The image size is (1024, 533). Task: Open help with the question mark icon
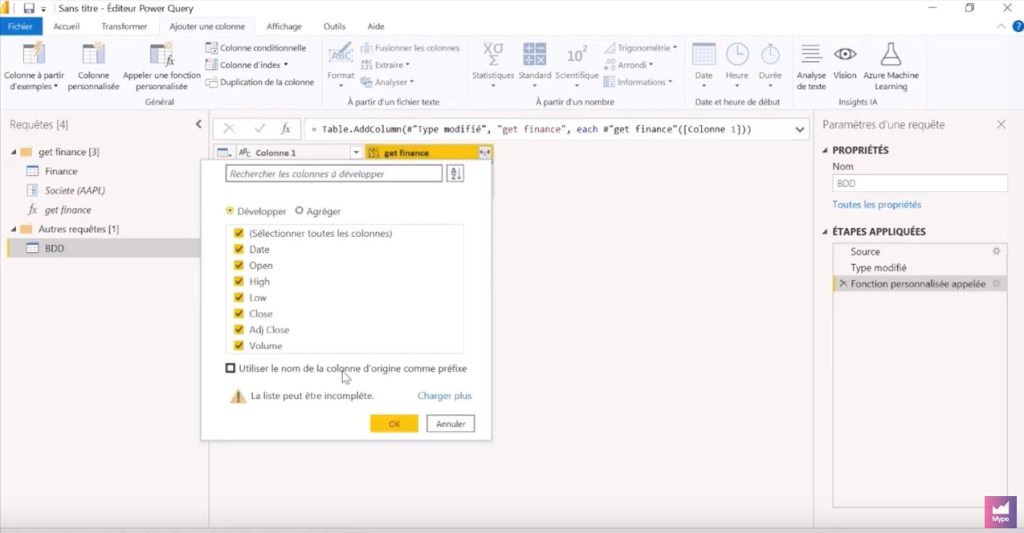[x=1017, y=26]
